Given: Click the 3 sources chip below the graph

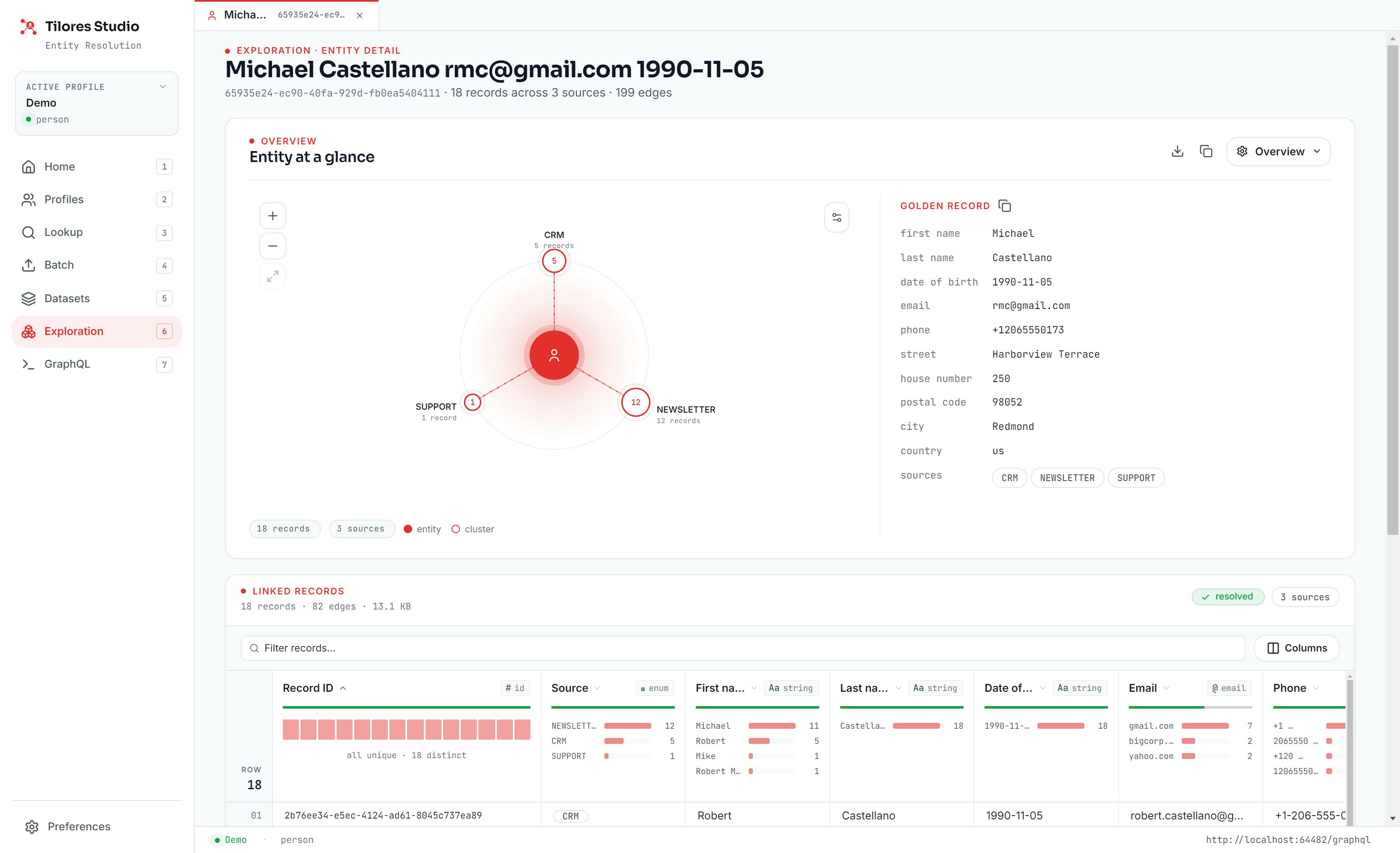Looking at the screenshot, I should tap(361, 529).
